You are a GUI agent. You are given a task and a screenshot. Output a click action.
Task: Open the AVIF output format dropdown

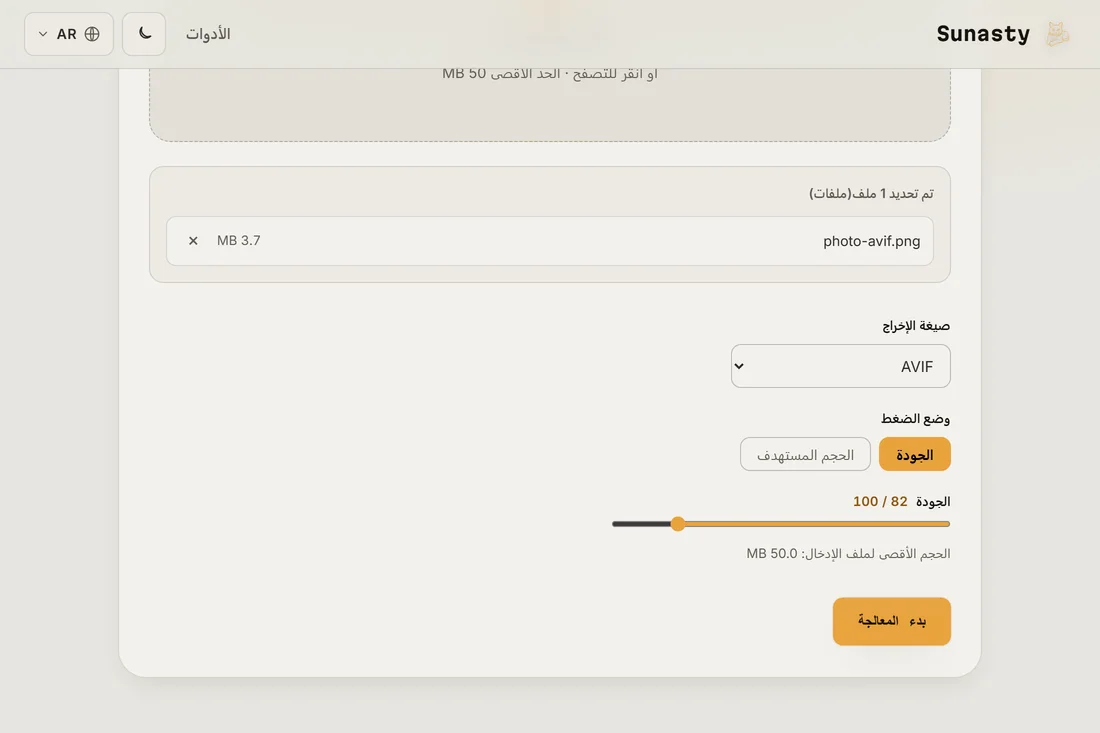840,366
